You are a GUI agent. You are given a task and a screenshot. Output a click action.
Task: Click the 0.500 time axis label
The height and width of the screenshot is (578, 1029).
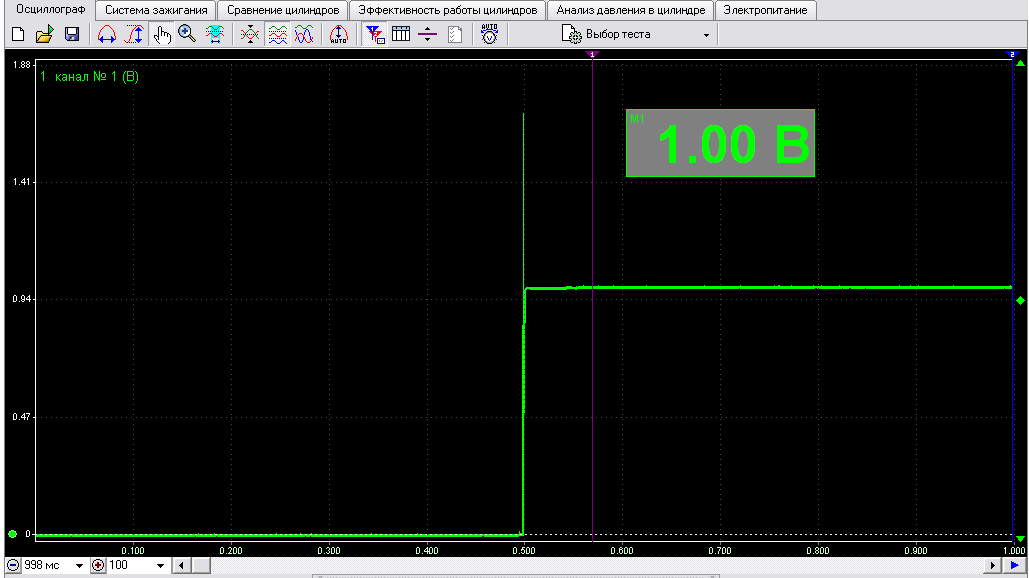(x=524, y=550)
